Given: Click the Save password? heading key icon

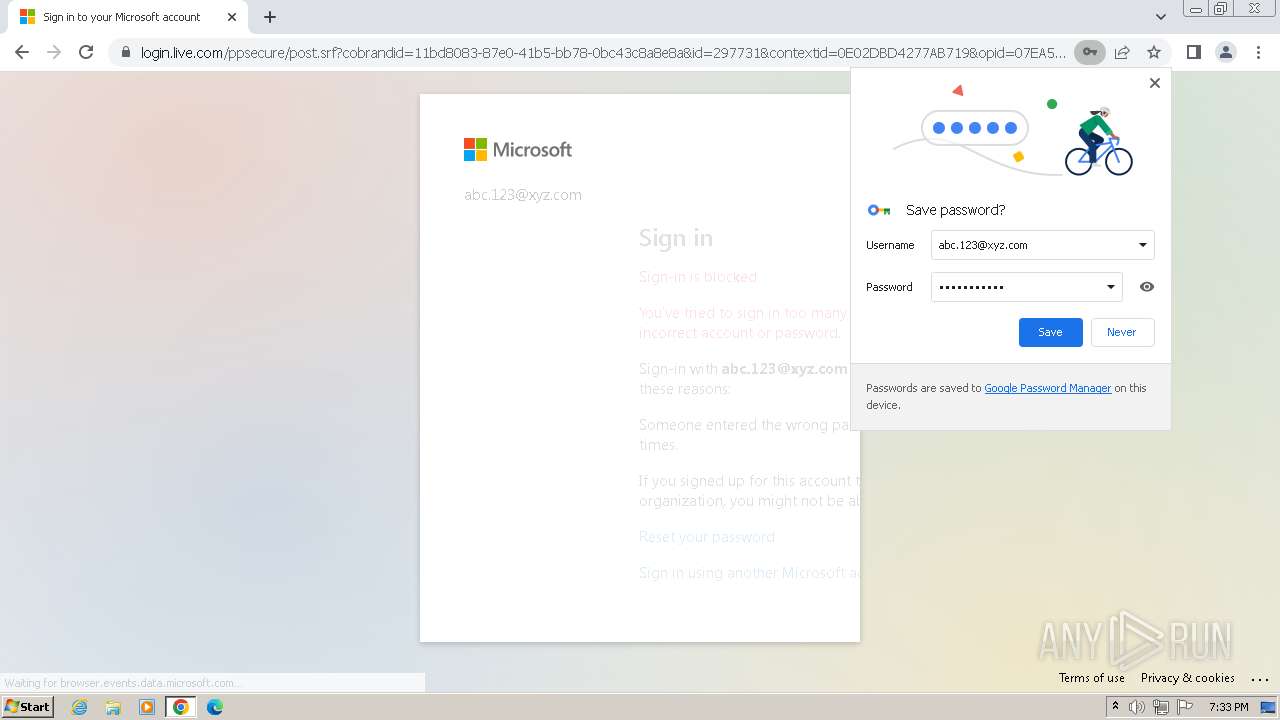Looking at the screenshot, I should 879,210.
